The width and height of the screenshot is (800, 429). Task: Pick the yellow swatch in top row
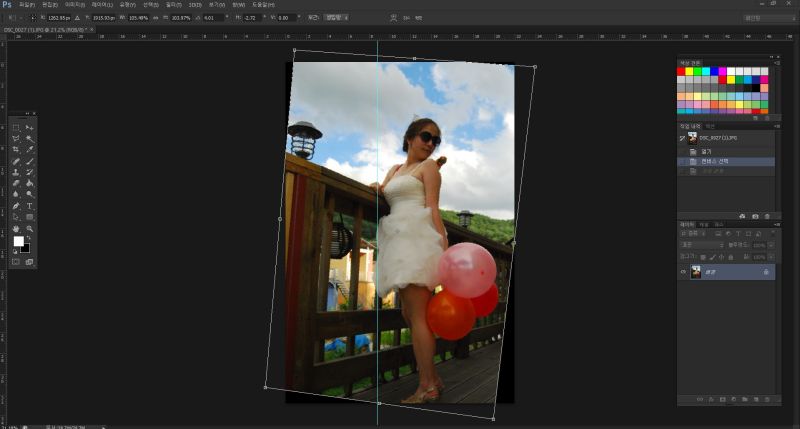[x=689, y=71]
